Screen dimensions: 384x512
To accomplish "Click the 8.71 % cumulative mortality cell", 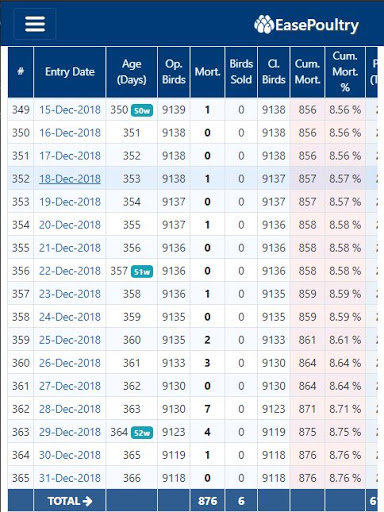I will (345, 409).
